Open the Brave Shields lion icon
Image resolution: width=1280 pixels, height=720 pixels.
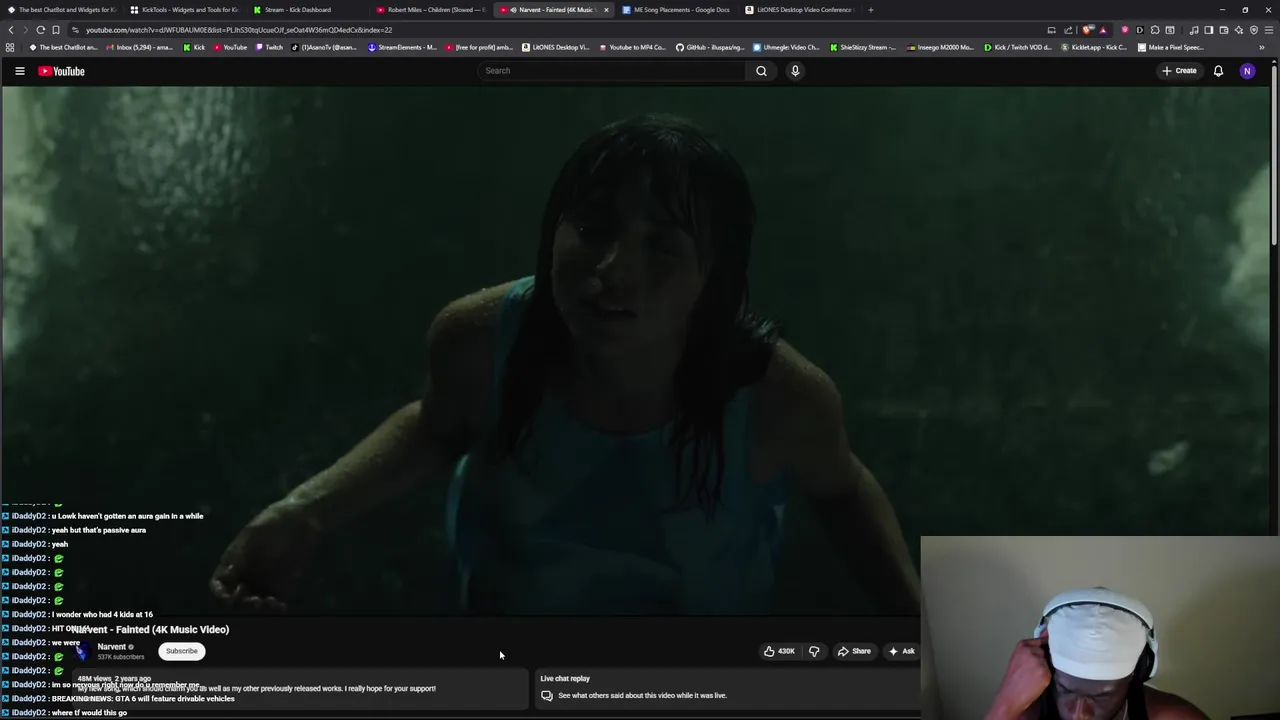tap(1088, 30)
